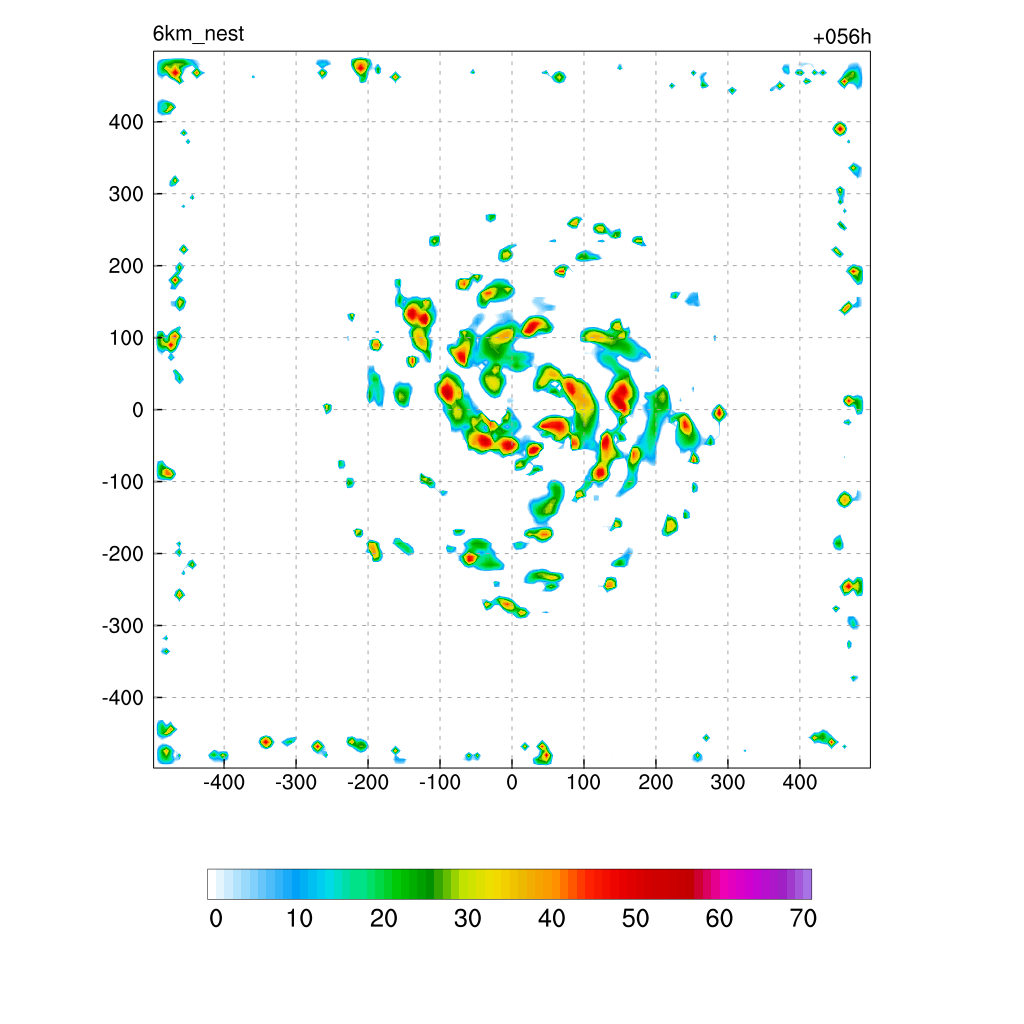
Task: Click the x-axis tick label "-300"
Action: (296, 782)
